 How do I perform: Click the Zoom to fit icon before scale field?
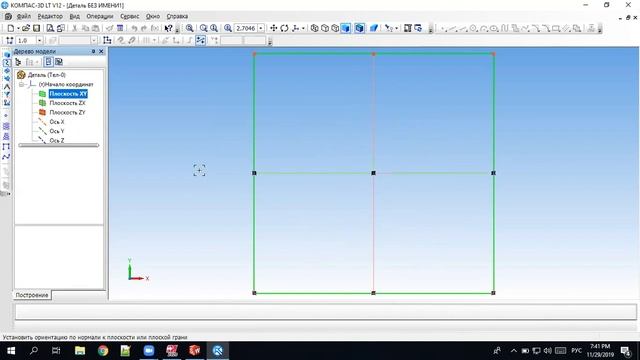pyautogui.click(x=228, y=28)
